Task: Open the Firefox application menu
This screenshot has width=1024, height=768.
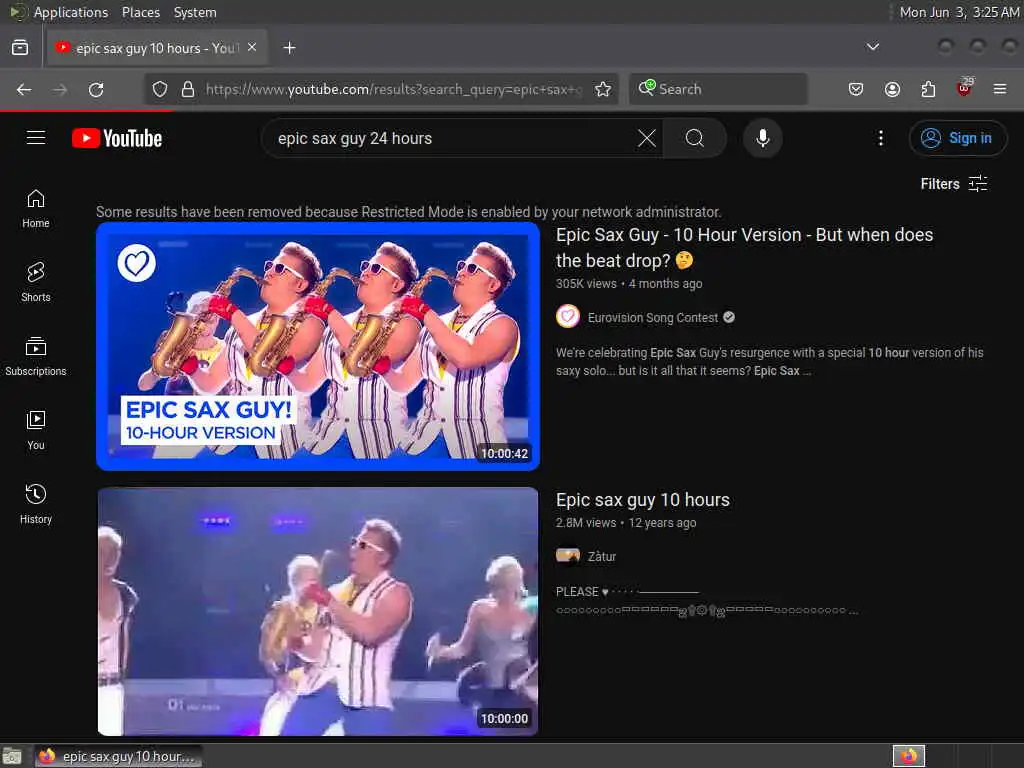Action: [1000, 89]
